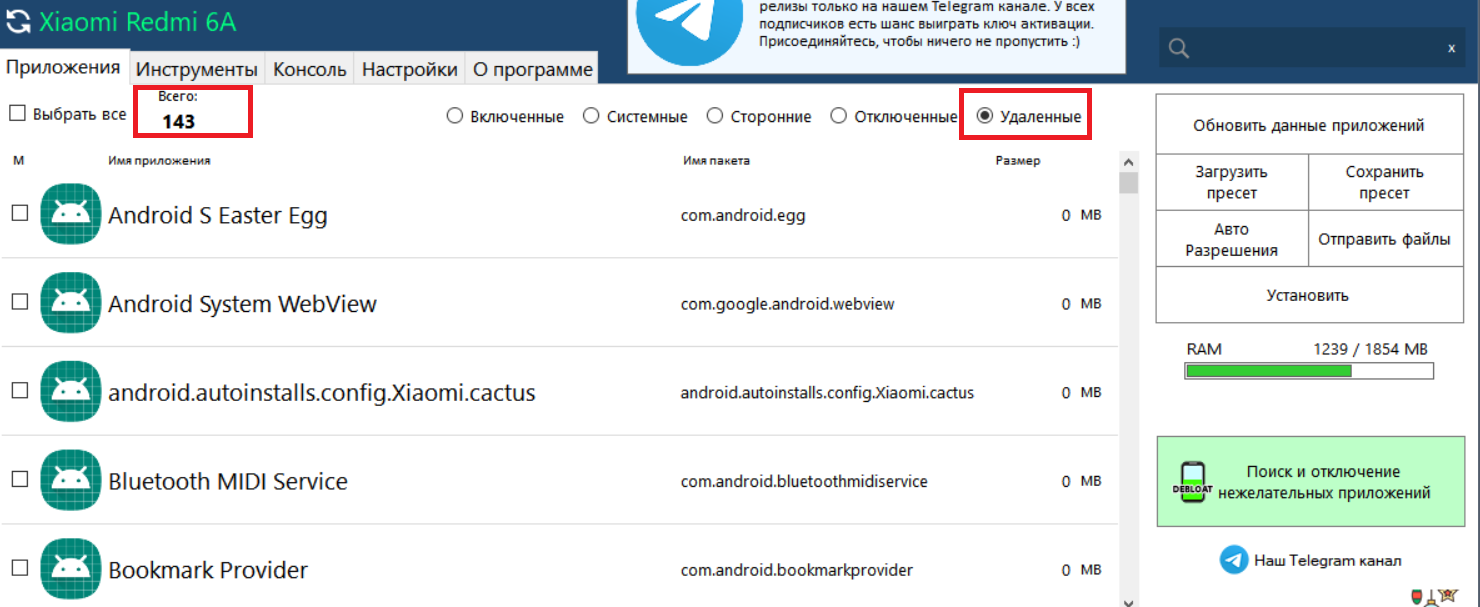Screen dimensions: 1480x607
Task: Click Обновить данные приложений button
Action: coord(1308,125)
